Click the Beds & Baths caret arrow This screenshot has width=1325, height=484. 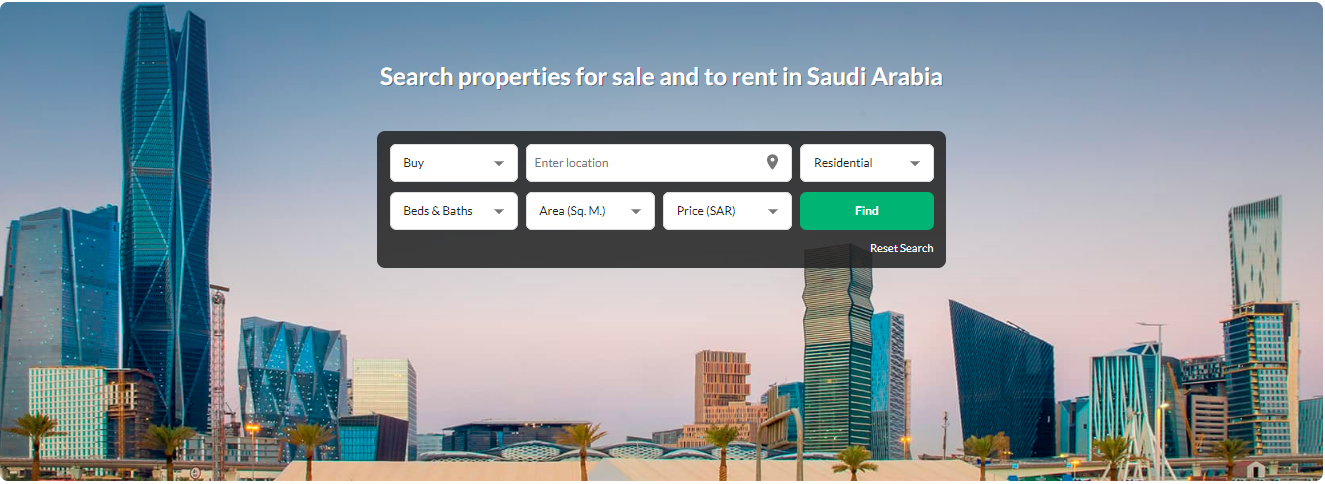[499, 211]
